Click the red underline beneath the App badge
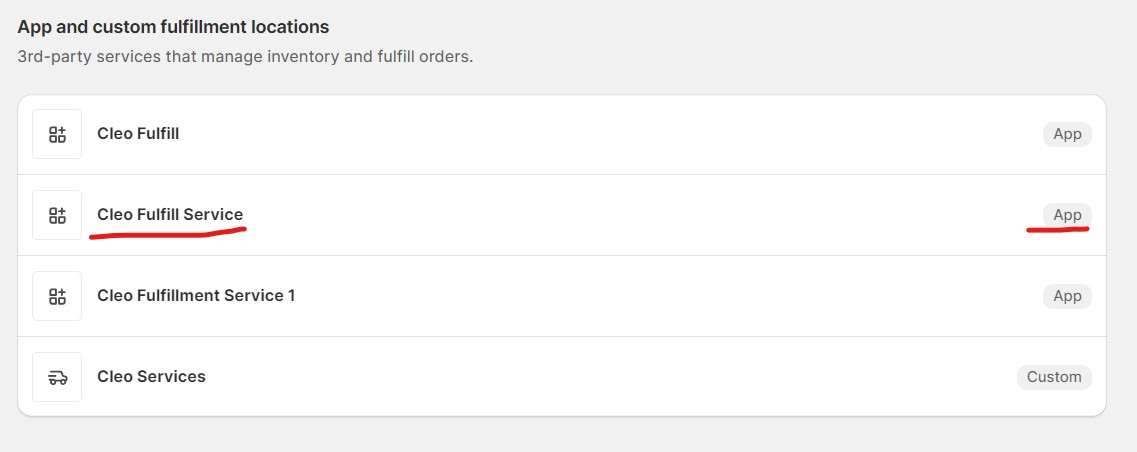Screen dimensions: 1137x452 (1057, 230)
